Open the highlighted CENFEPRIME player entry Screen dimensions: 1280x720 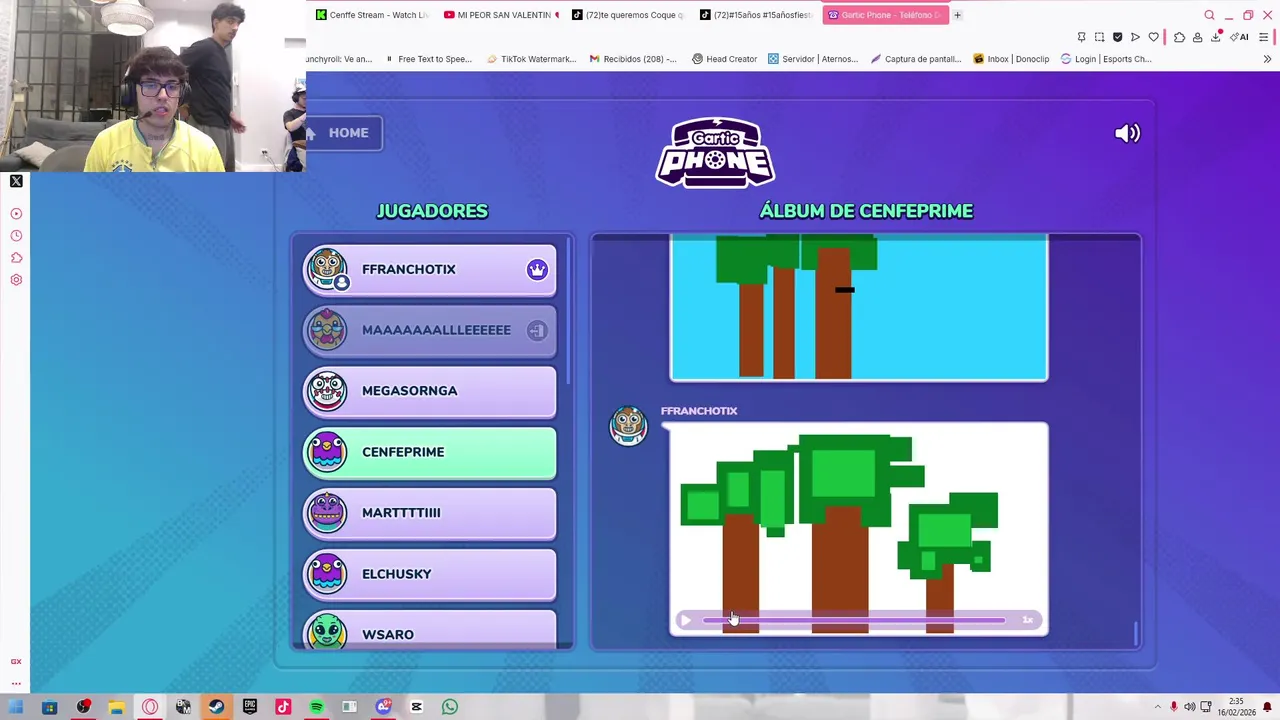point(430,453)
